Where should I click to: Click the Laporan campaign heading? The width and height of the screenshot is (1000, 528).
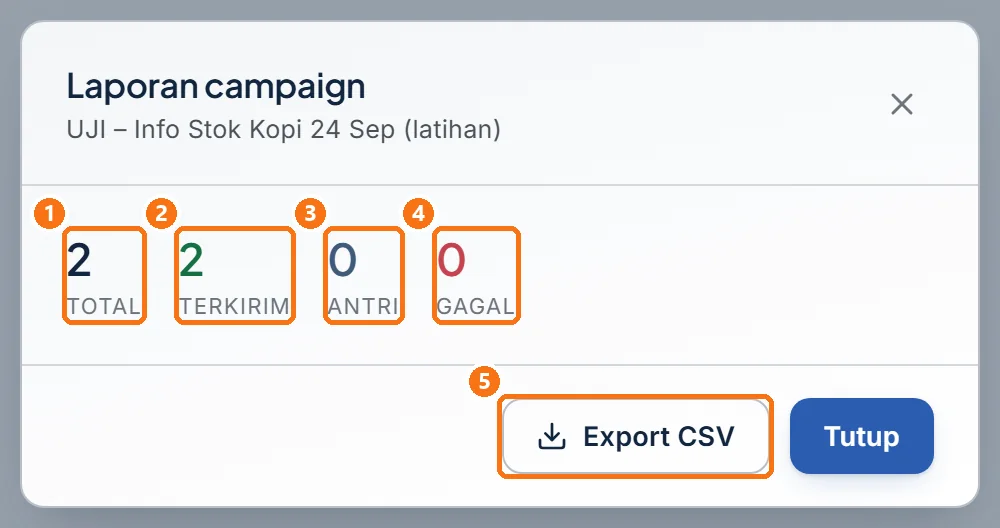[x=216, y=87]
